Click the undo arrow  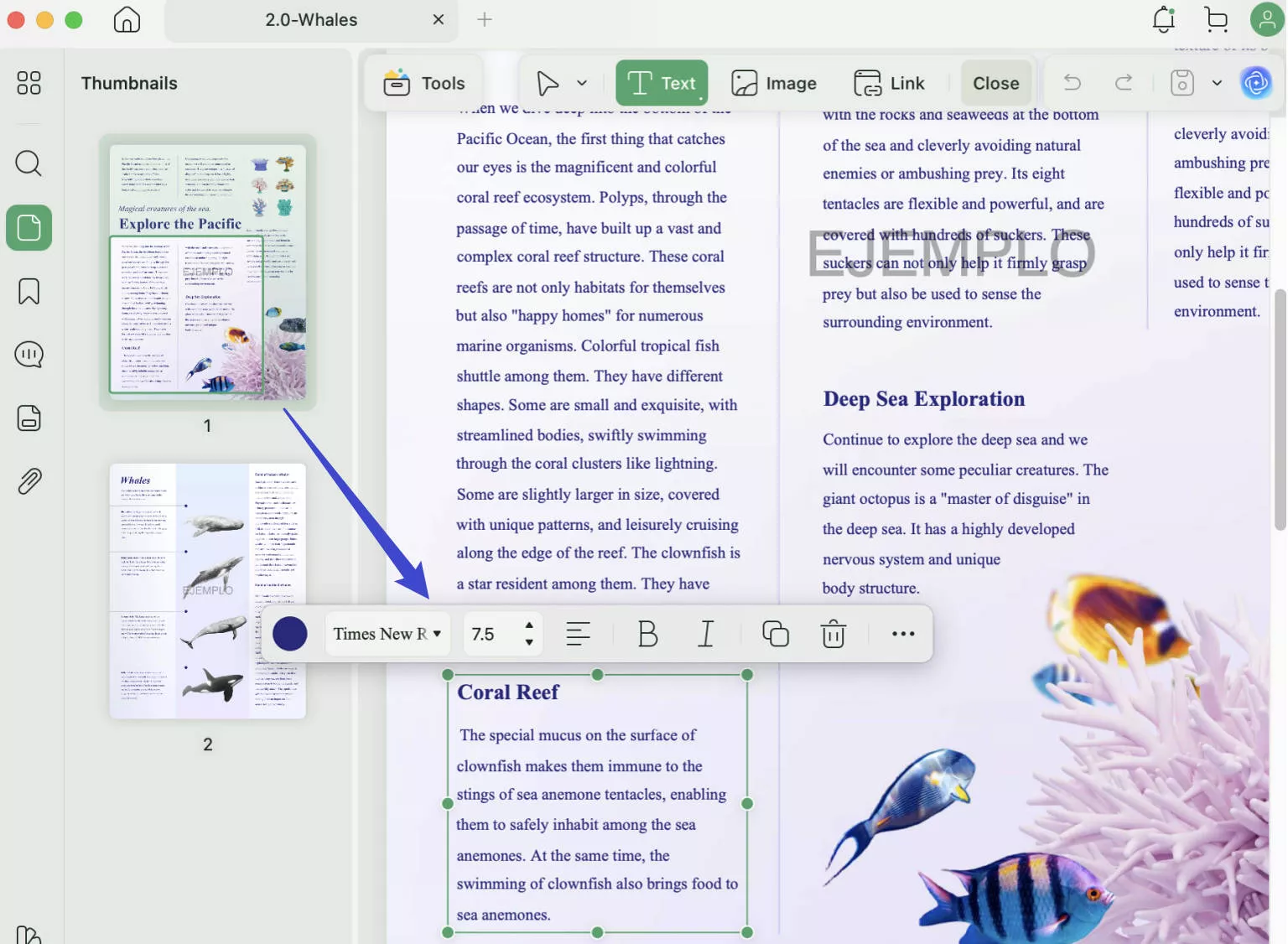tap(1072, 82)
